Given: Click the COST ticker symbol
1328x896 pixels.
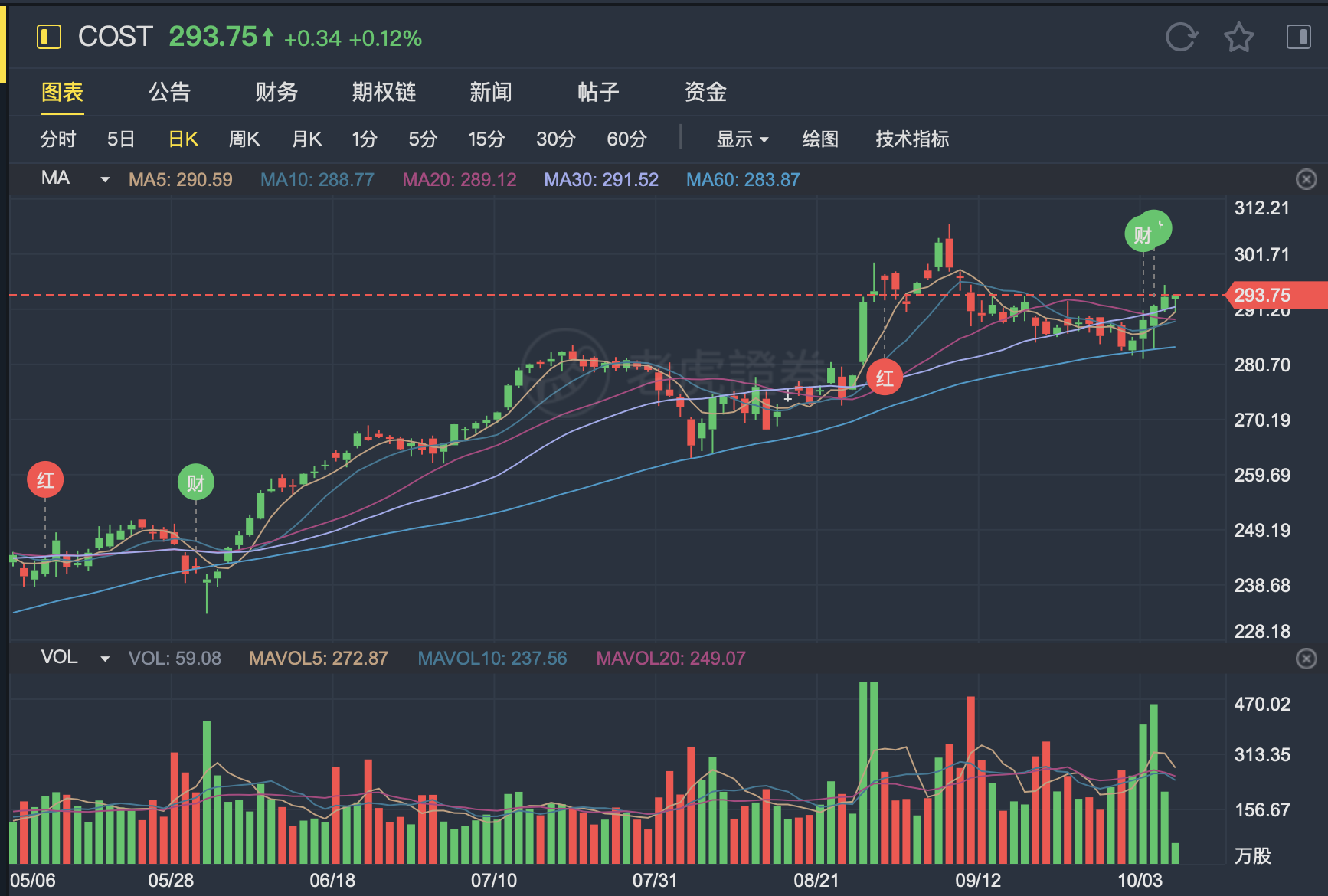Looking at the screenshot, I should point(116,37).
